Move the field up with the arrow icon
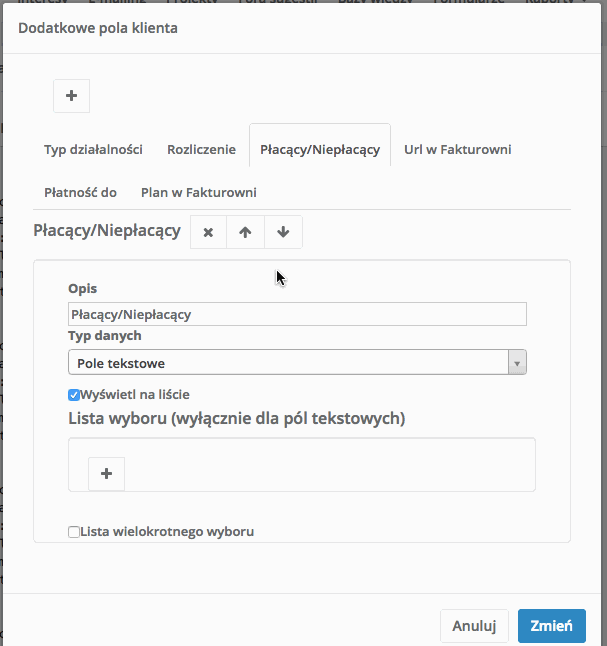Screen dimensions: 607x646 pos(245,232)
